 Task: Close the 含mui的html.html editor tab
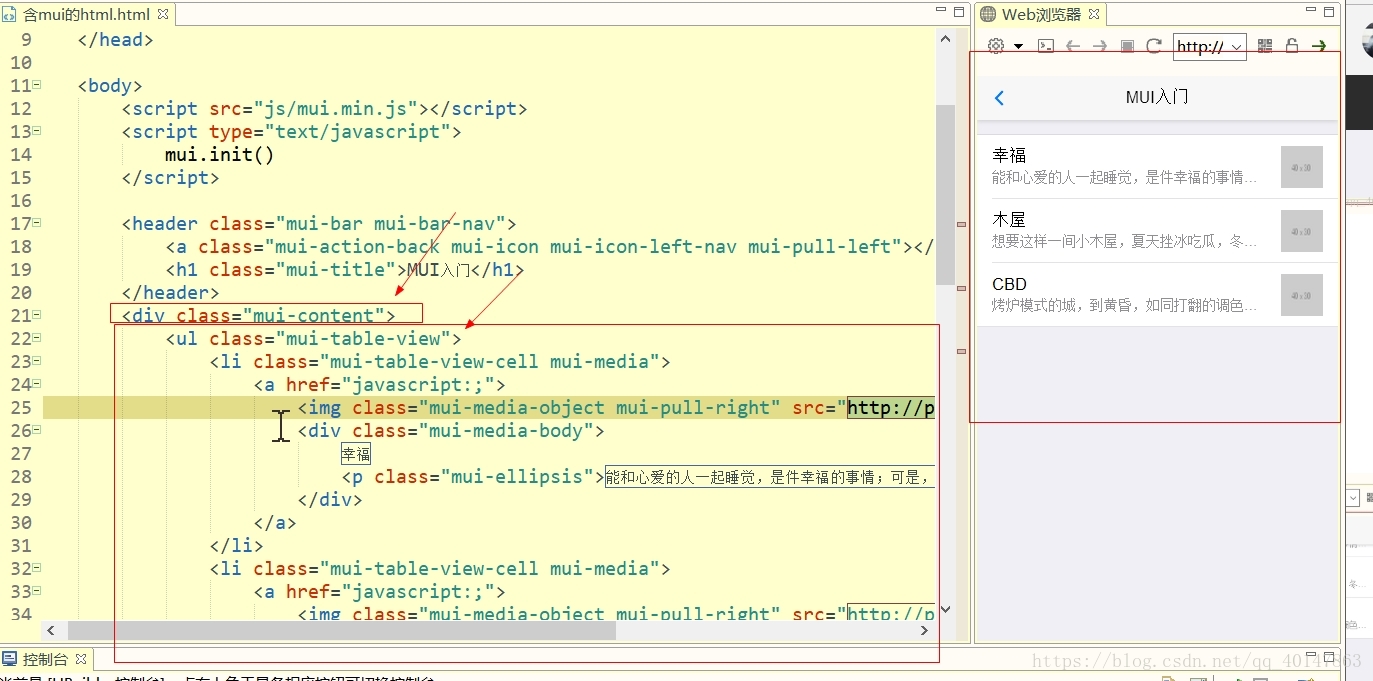[x=163, y=14]
